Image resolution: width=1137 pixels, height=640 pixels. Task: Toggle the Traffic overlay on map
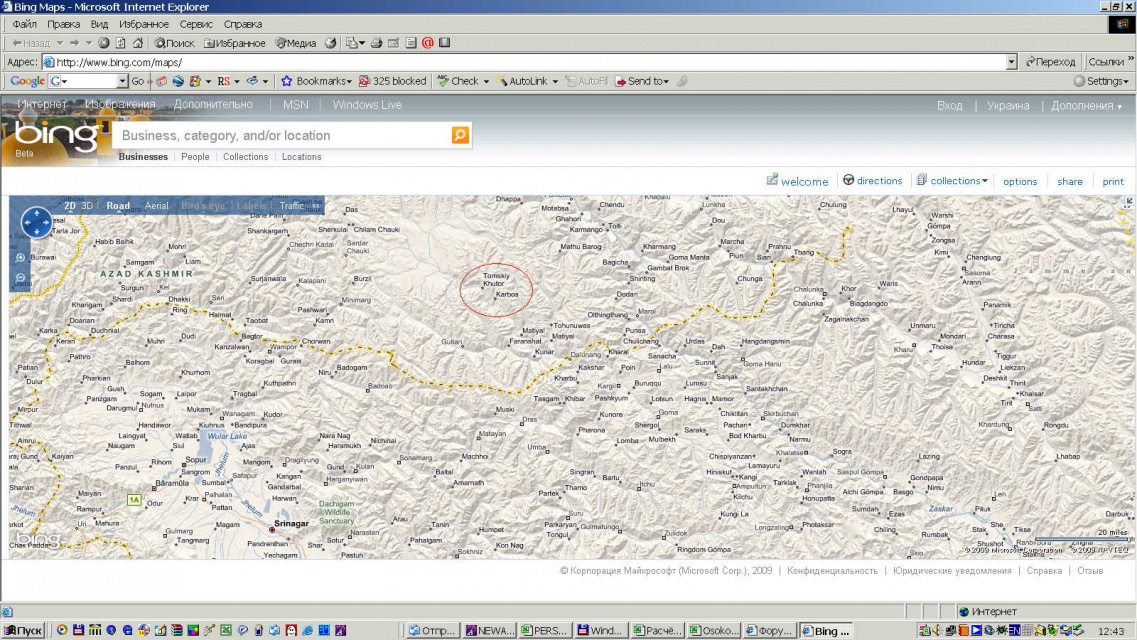pos(291,206)
